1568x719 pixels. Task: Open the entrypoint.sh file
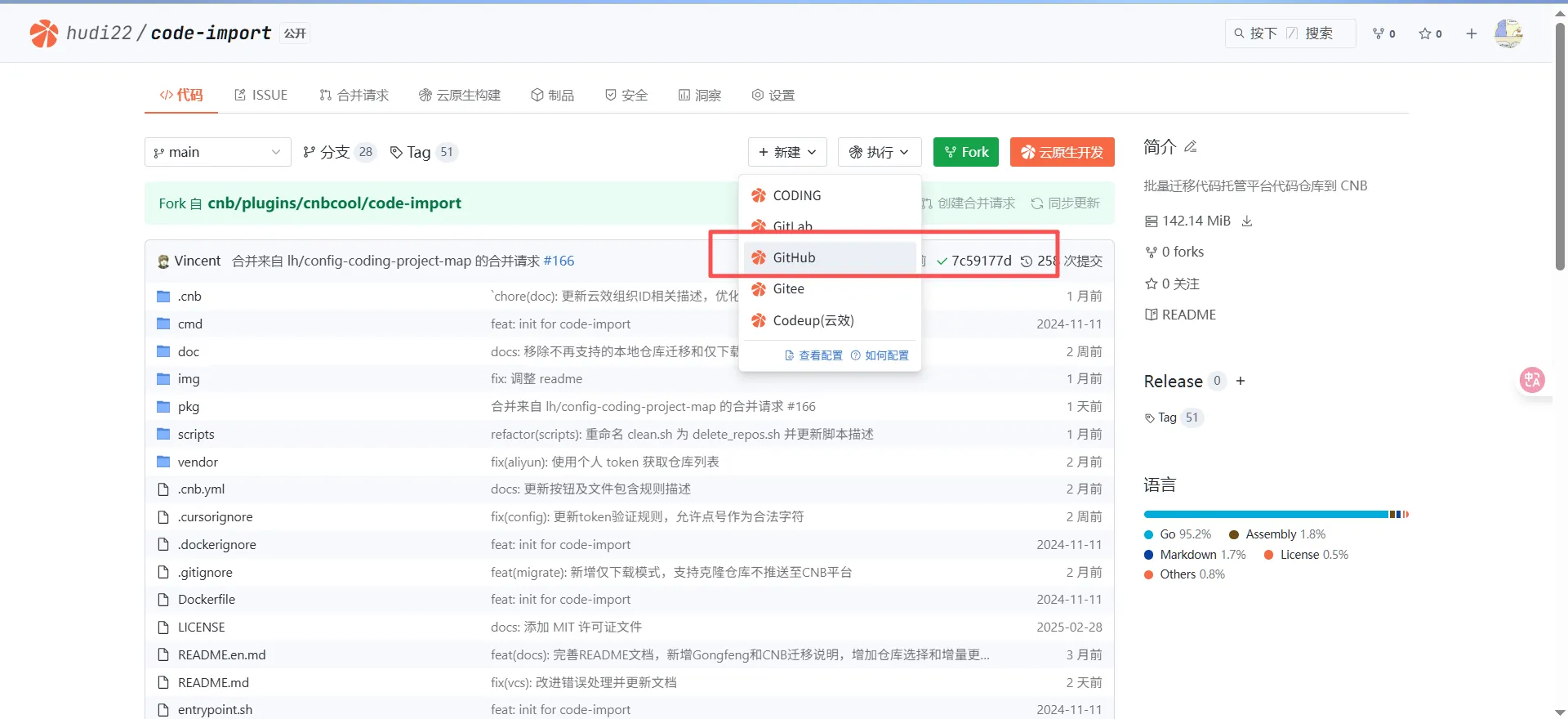[x=215, y=710]
